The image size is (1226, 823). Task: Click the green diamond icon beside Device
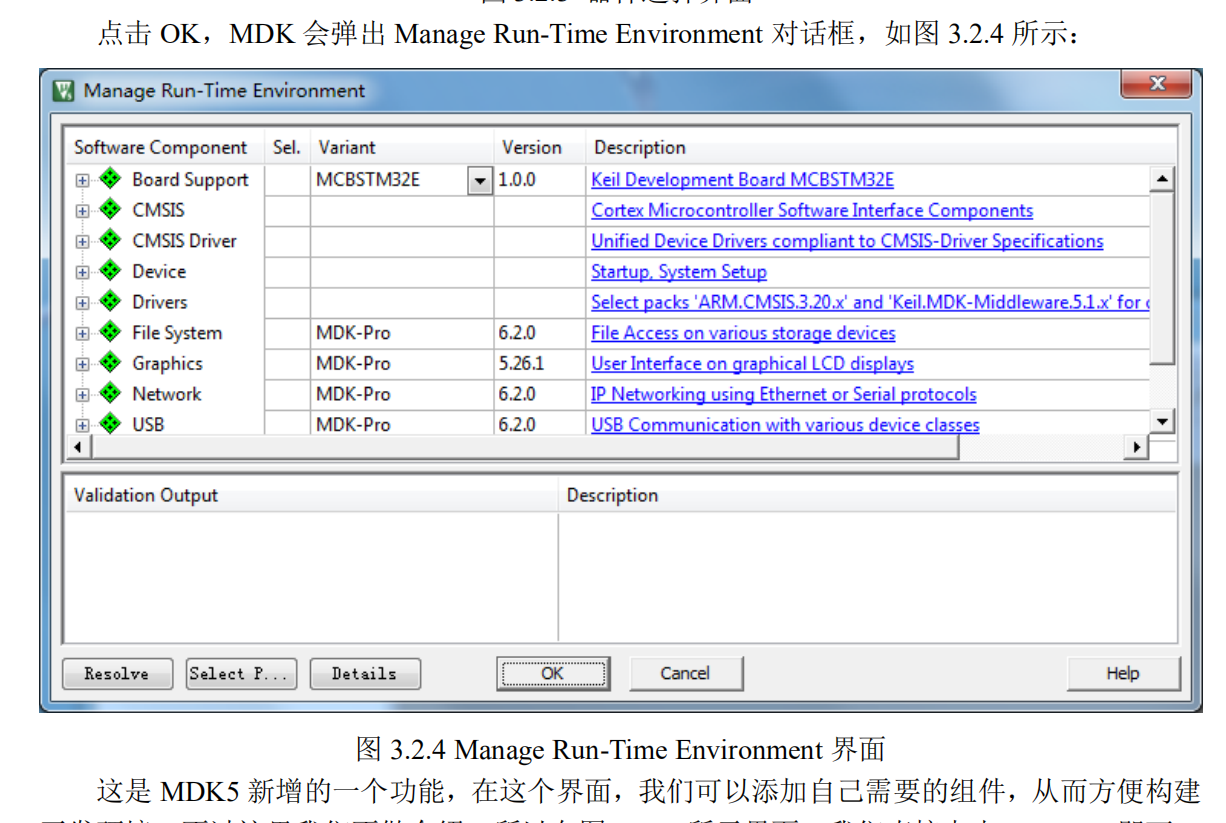(110, 271)
